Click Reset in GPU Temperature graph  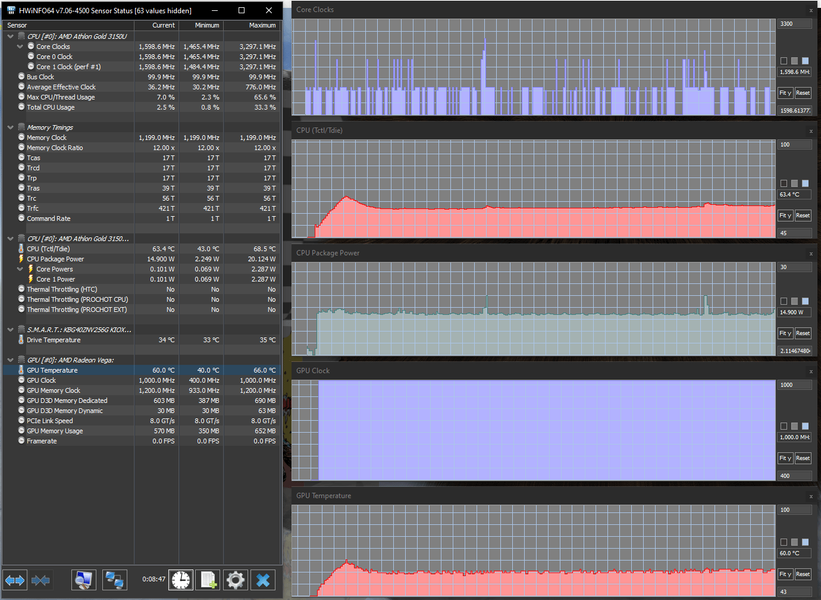pos(803,574)
